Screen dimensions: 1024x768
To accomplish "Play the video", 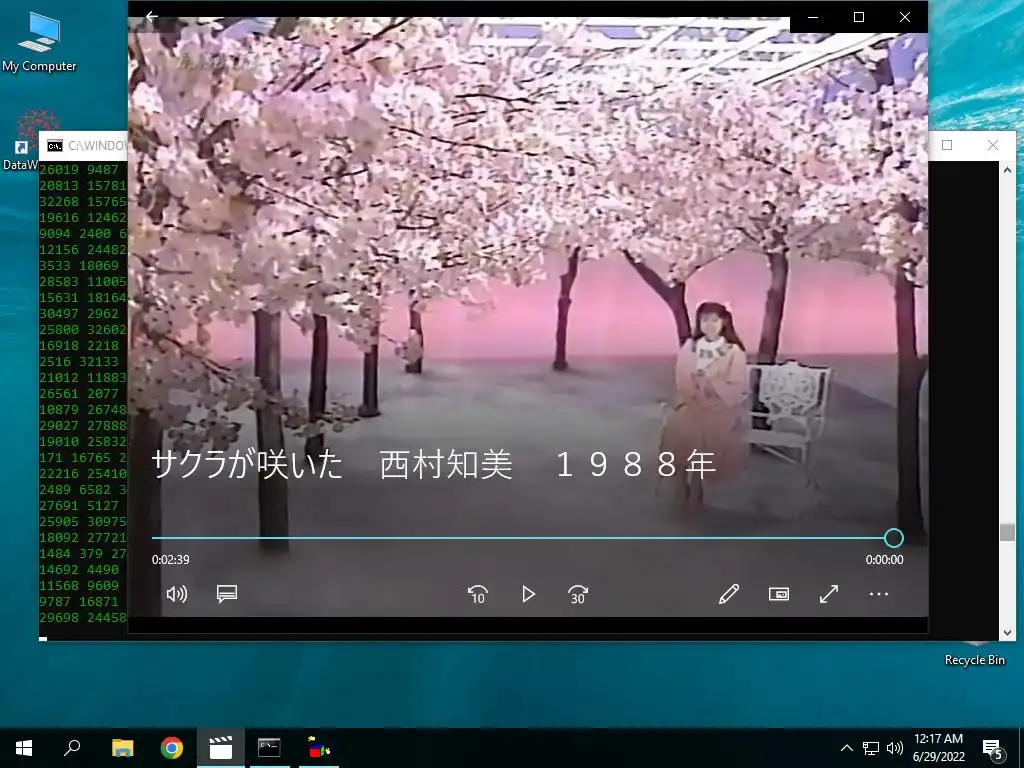I will 528,594.
